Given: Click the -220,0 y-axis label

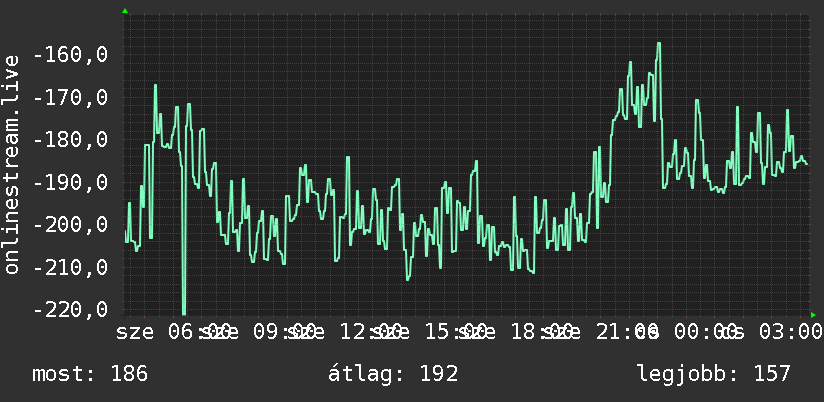Looking at the screenshot, I should (x=71, y=309).
